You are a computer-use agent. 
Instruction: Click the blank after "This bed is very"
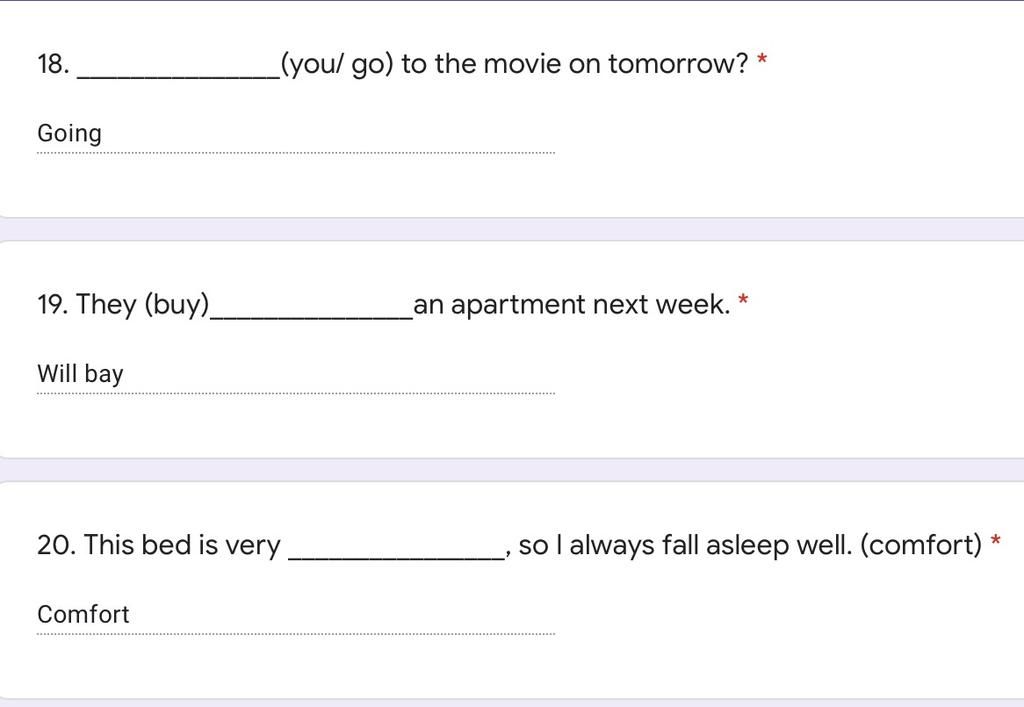tap(397, 557)
